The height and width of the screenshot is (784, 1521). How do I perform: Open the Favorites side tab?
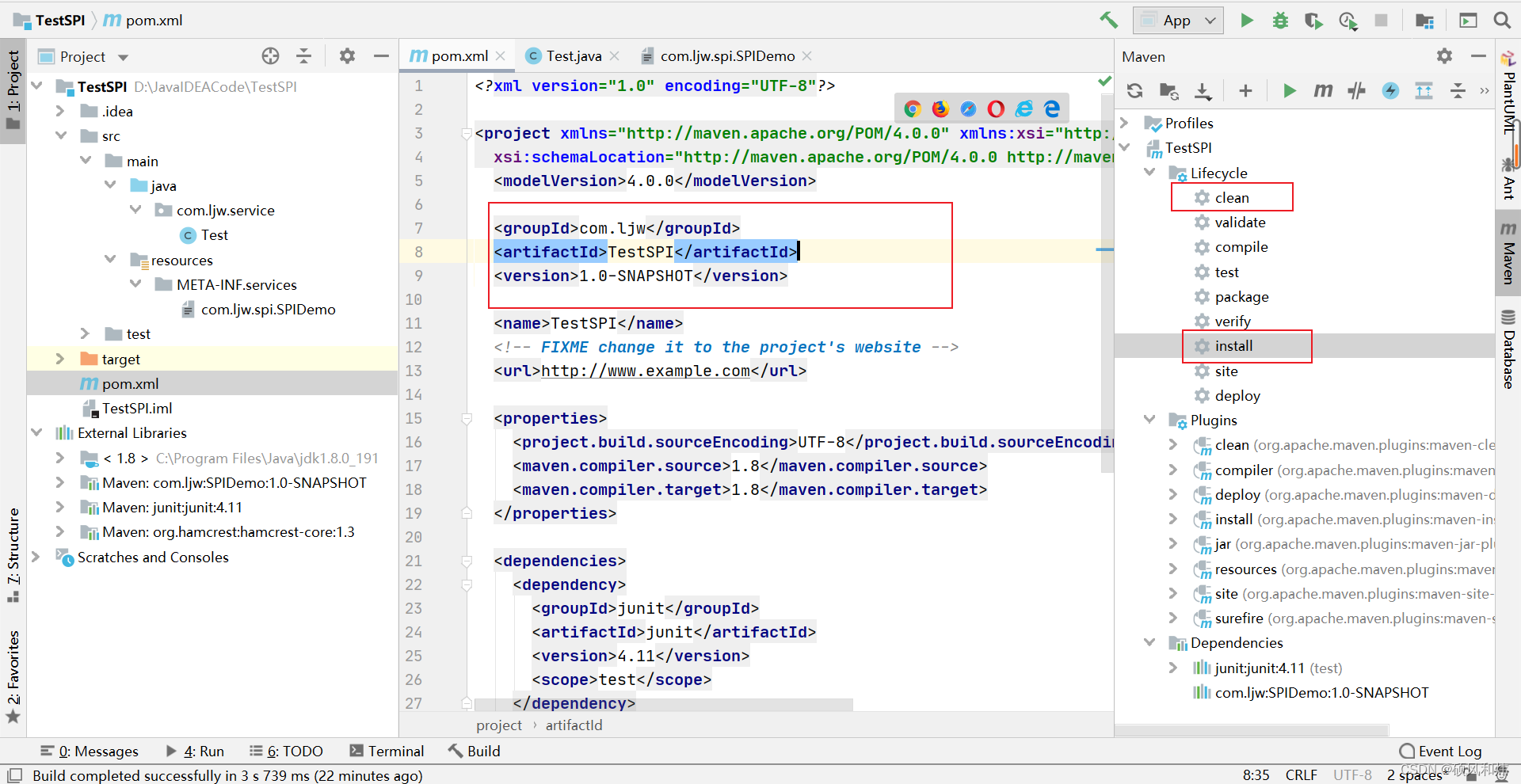point(13,676)
